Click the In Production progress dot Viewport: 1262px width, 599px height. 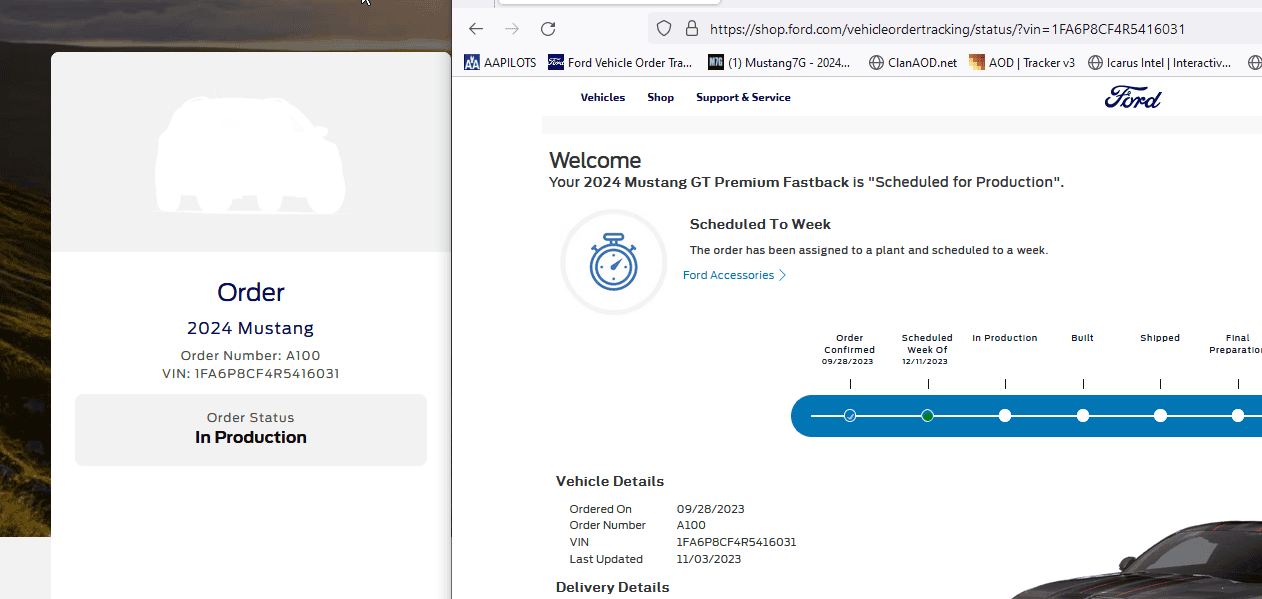click(1005, 415)
